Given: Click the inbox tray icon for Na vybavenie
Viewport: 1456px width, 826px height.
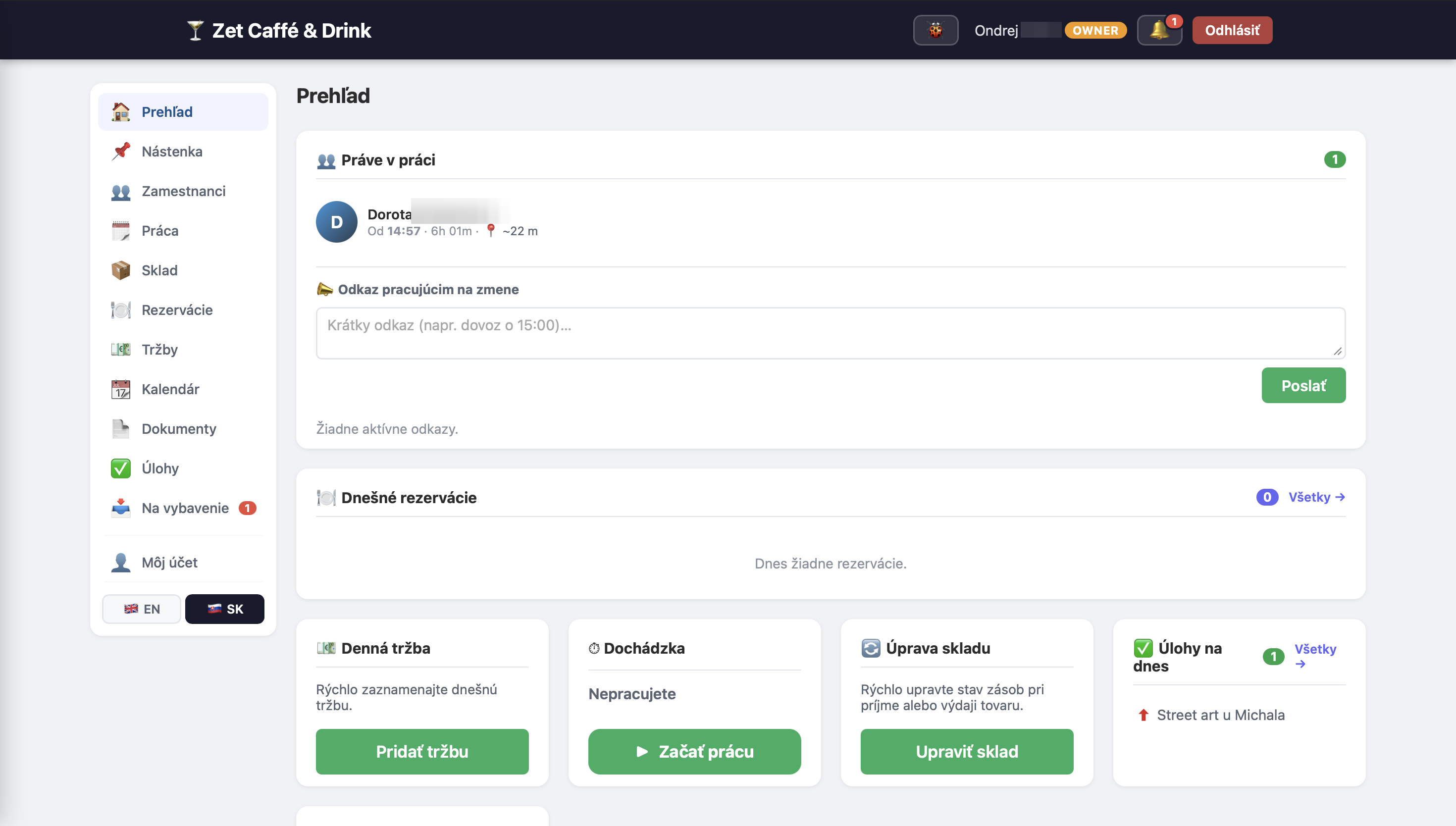Looking at the screenshot, I should coord(121,508).
